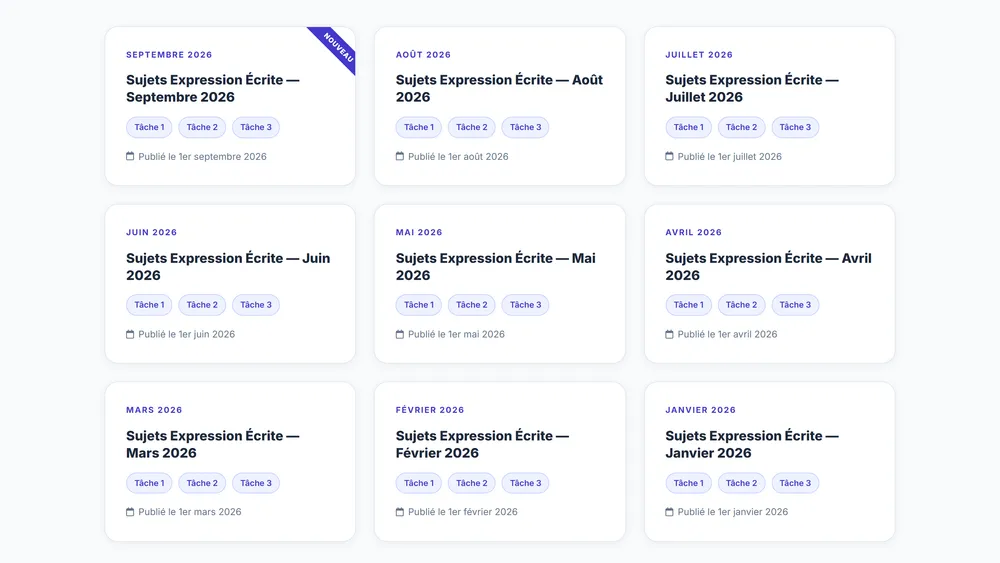Click Tâche 1 tag in Février 2026 card

coord(418,483)
